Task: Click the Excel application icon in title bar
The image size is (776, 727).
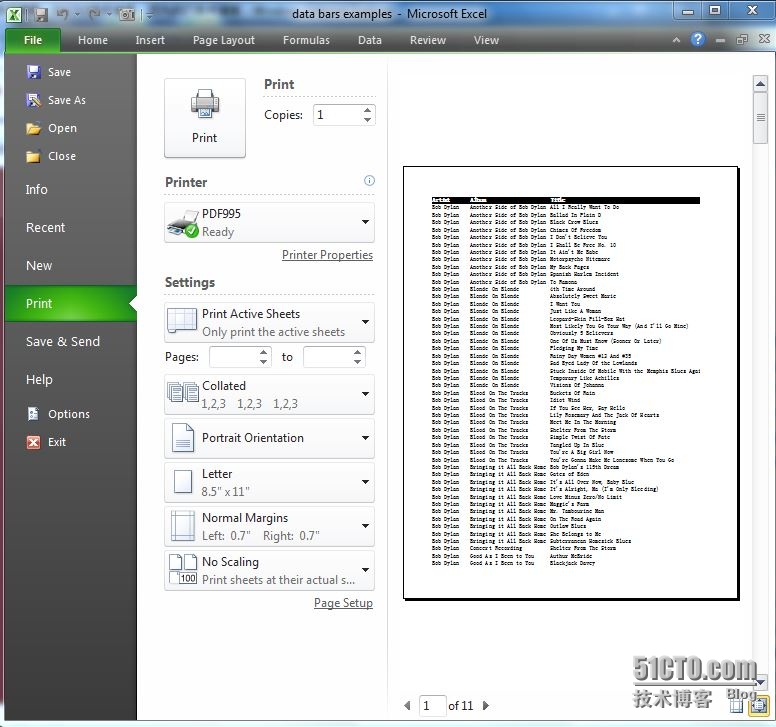Action: 14,14
